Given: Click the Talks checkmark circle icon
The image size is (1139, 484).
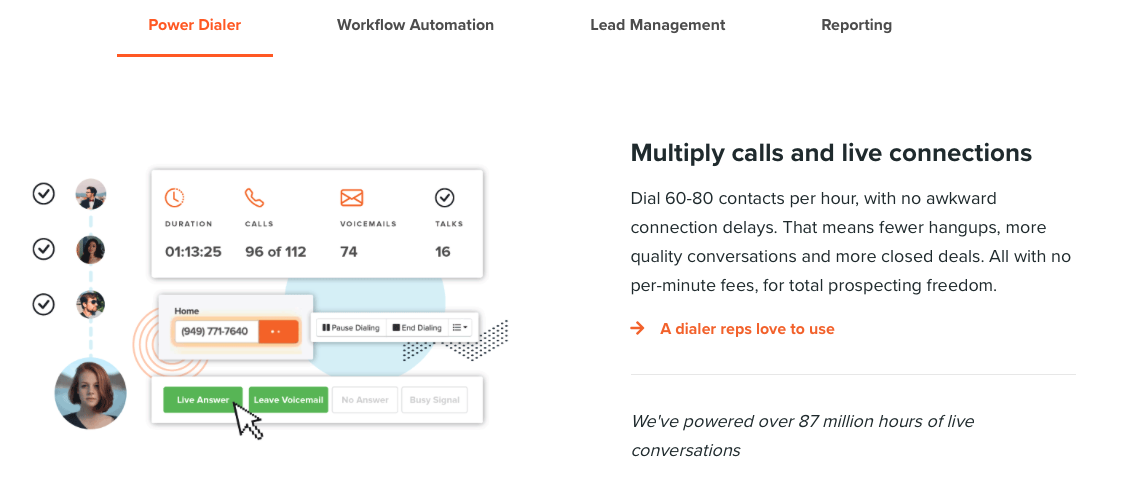Looking at the screenshot, I should pos(444,197).
